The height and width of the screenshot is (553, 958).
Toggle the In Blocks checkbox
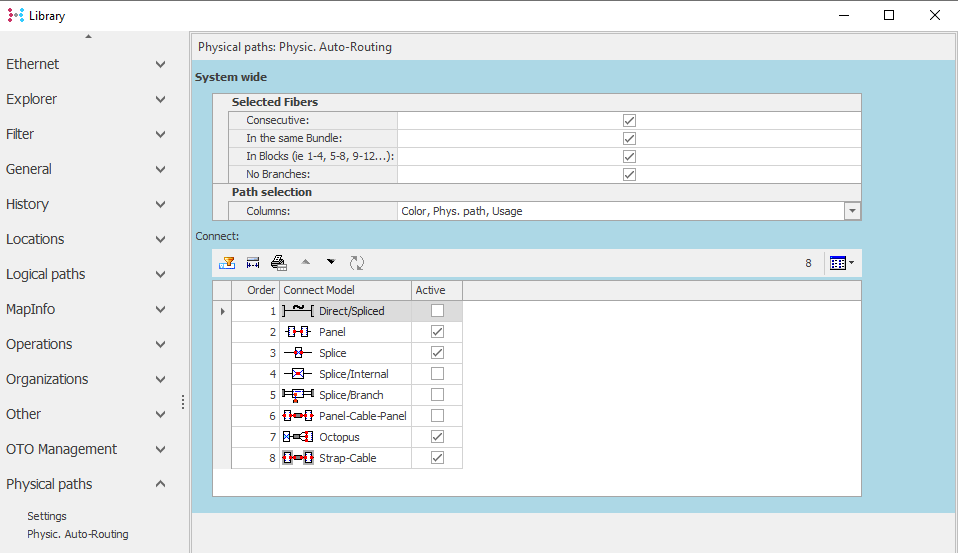[x=629, y=156]
